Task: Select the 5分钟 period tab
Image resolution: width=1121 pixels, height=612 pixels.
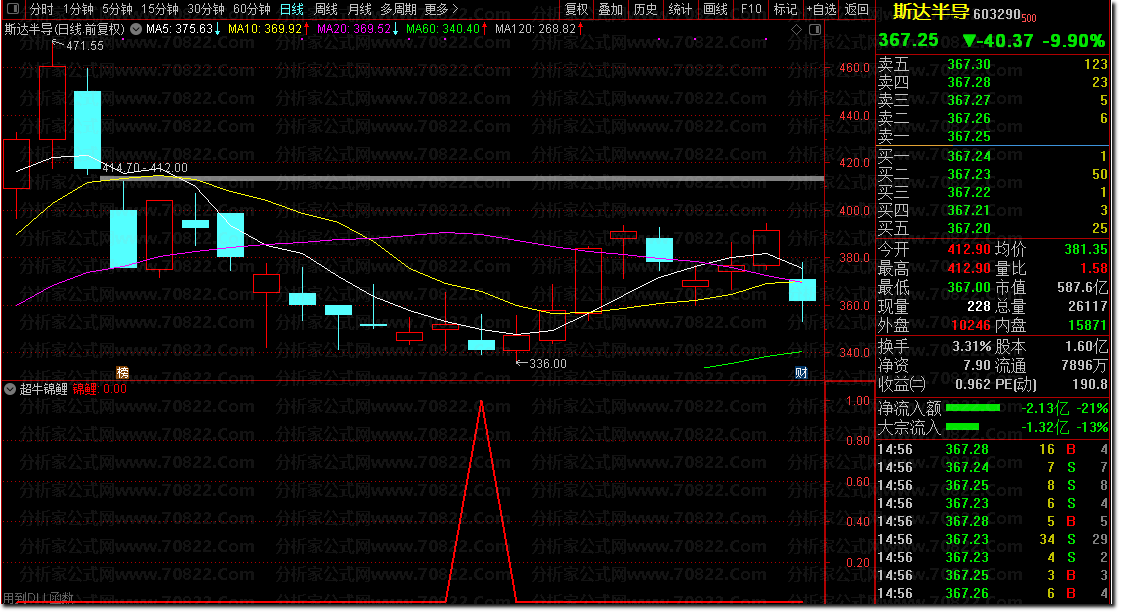Action: point(117,9)
